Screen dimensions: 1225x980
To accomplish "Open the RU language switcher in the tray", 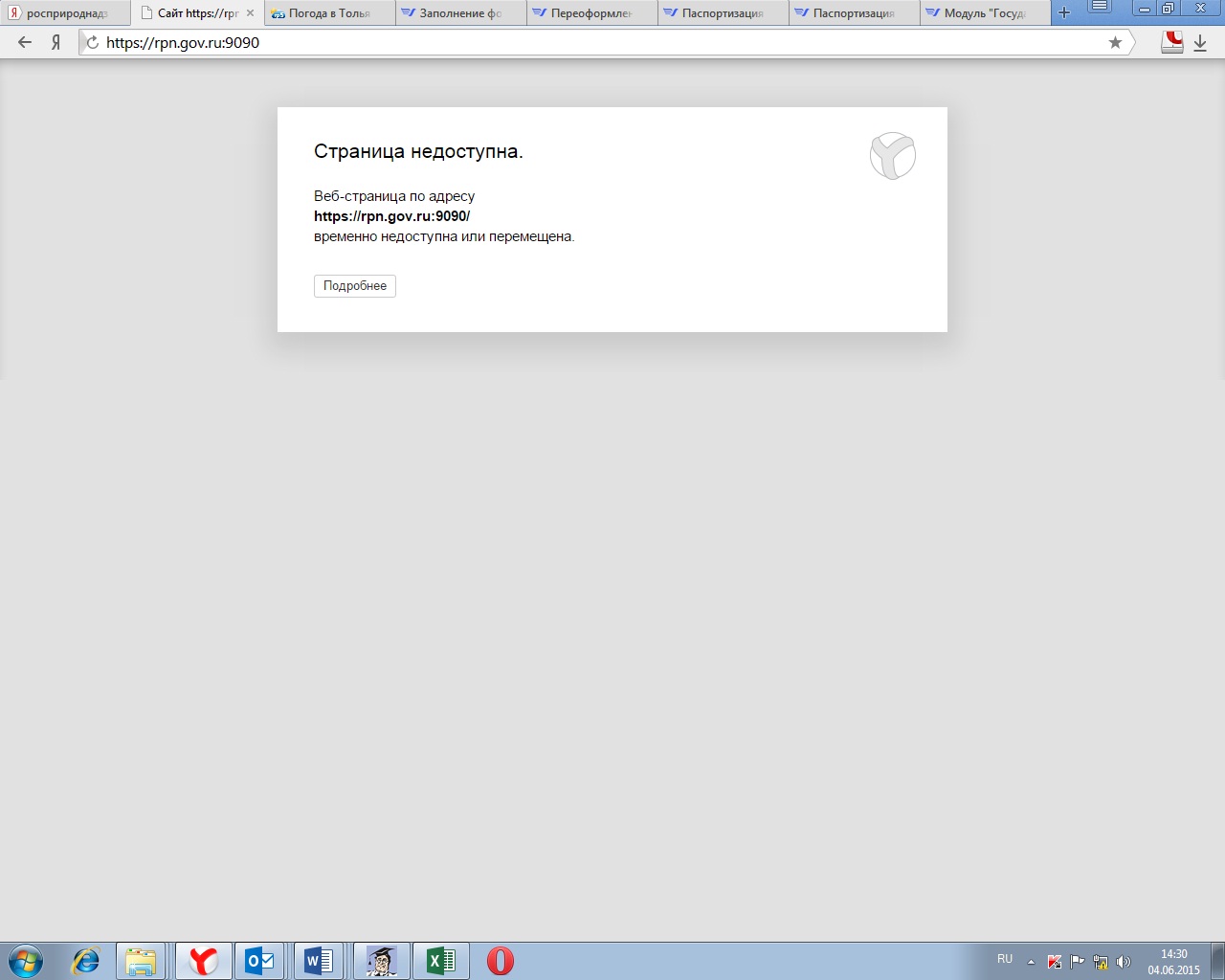I will coord(1005,959).
